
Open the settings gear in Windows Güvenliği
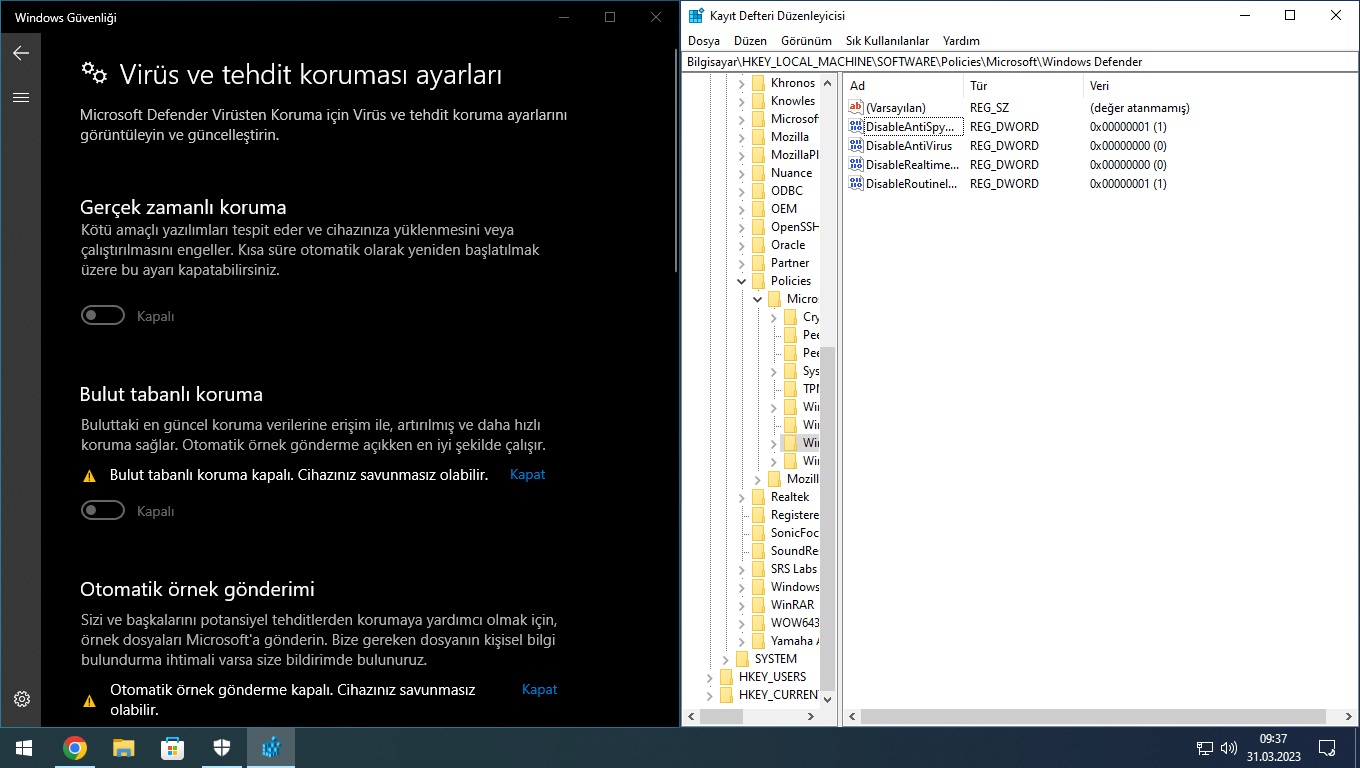coord(22,699)
